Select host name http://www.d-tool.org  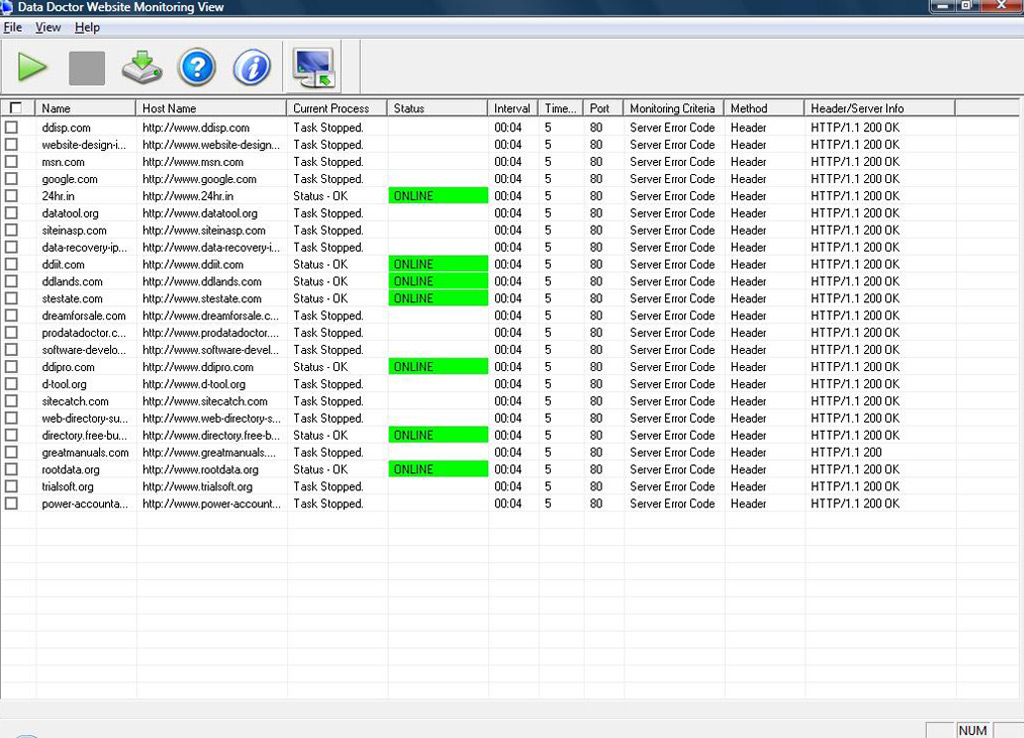194,384
